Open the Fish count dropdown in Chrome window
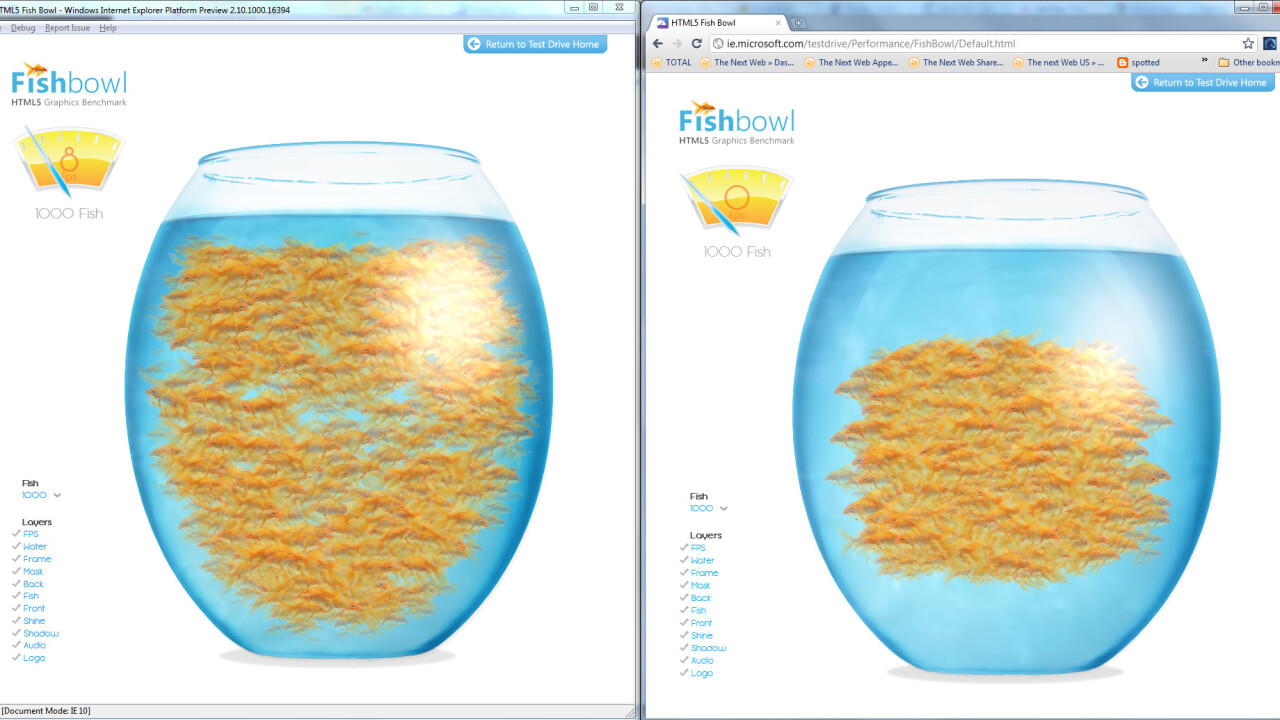This screenshot has height=720, width=1280. pyautogui.click(x=709, y=508)
